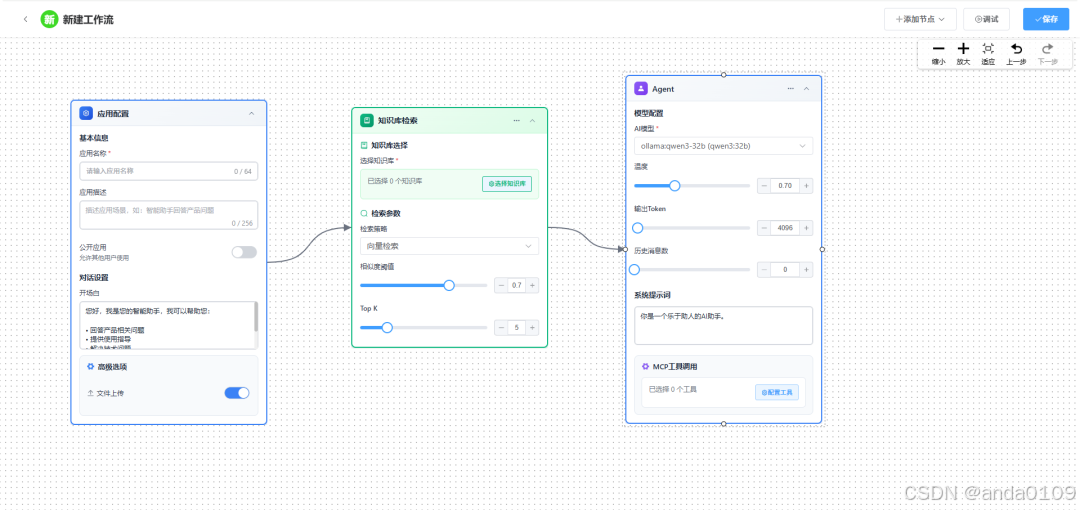
Task: Click the 应用配置 node icon
Action: (x=86, y=113)
